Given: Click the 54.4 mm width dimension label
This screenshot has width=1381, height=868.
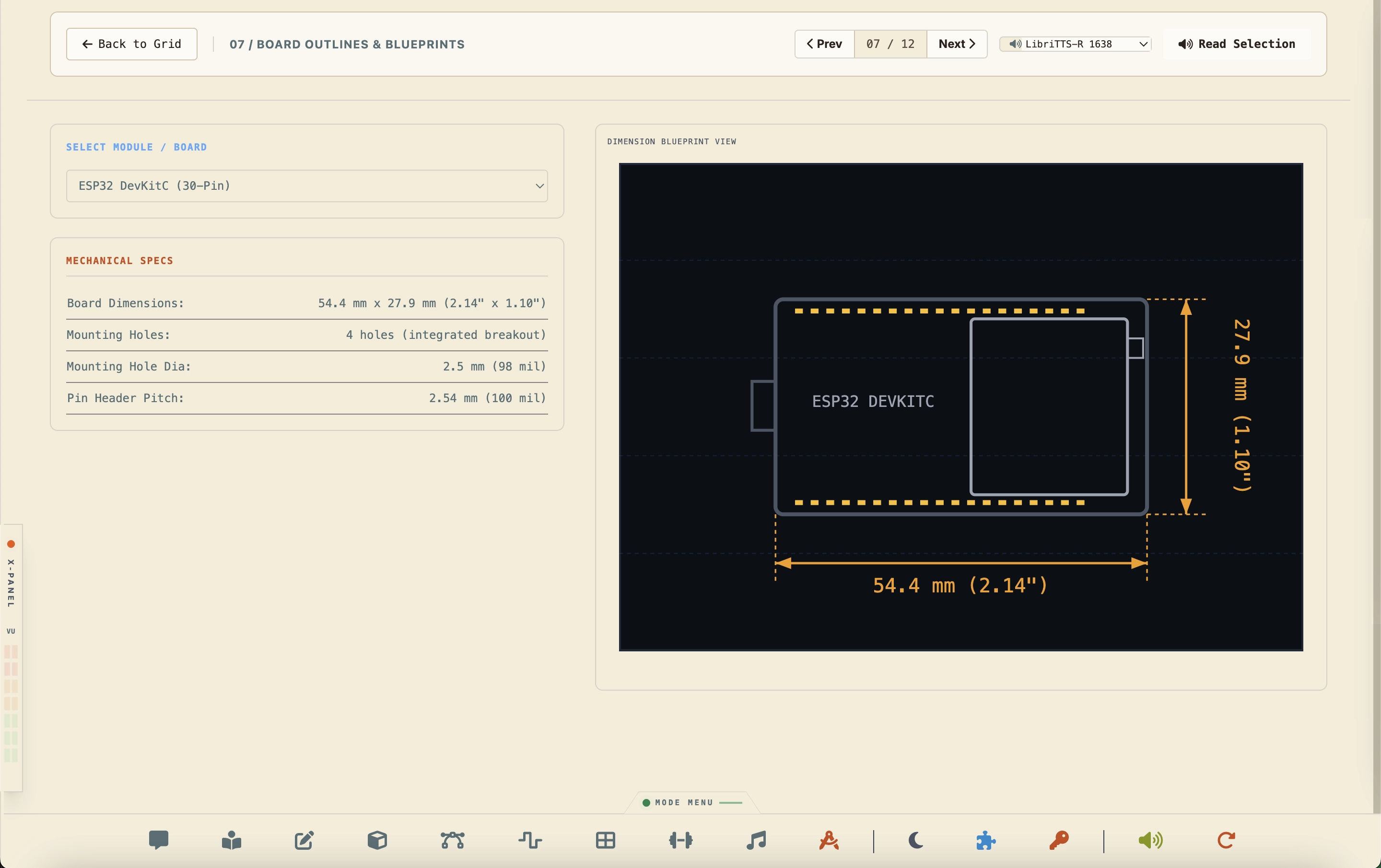Looking at the screenshot, I should point(960,585).
